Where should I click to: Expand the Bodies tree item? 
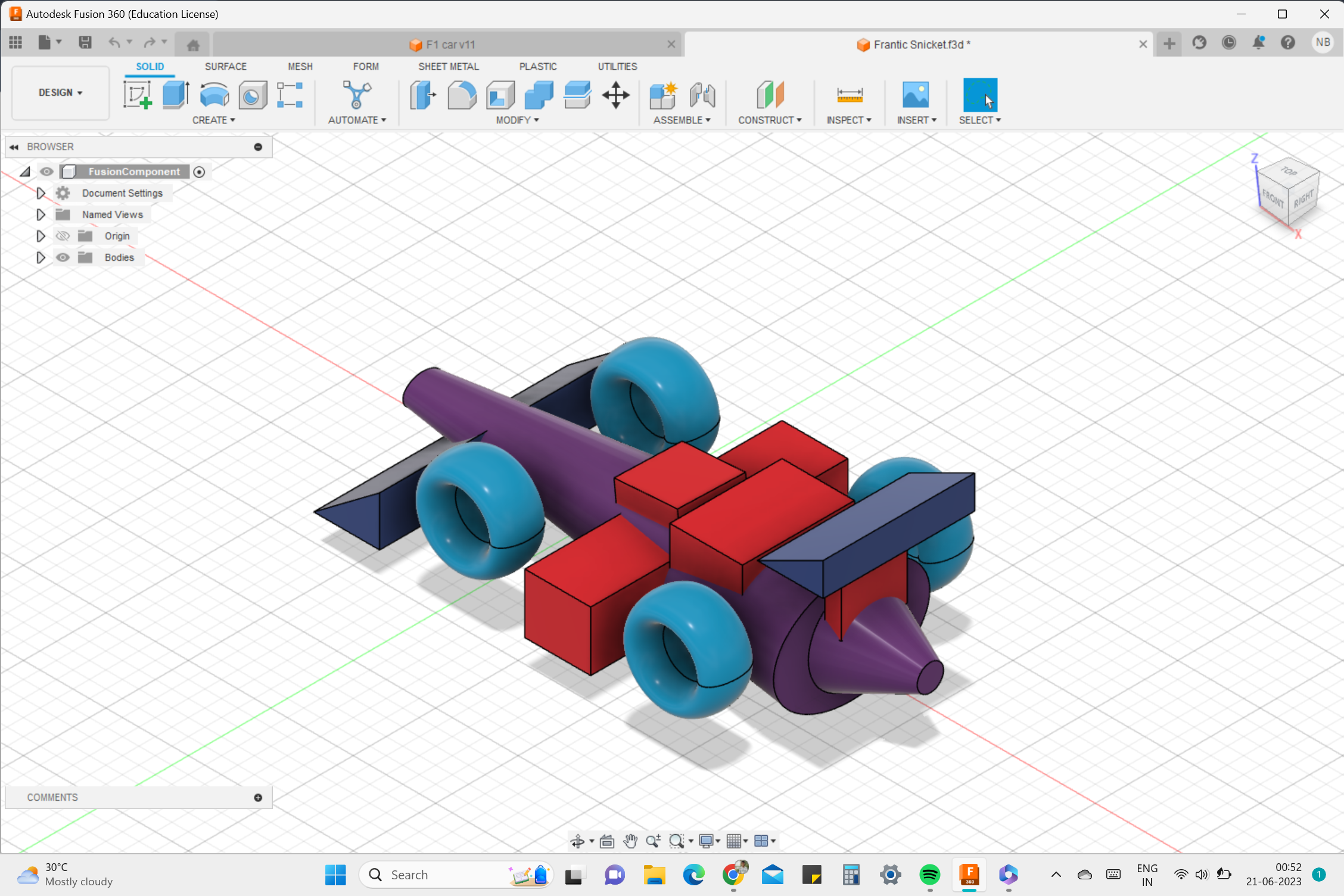tap(40, 257)
